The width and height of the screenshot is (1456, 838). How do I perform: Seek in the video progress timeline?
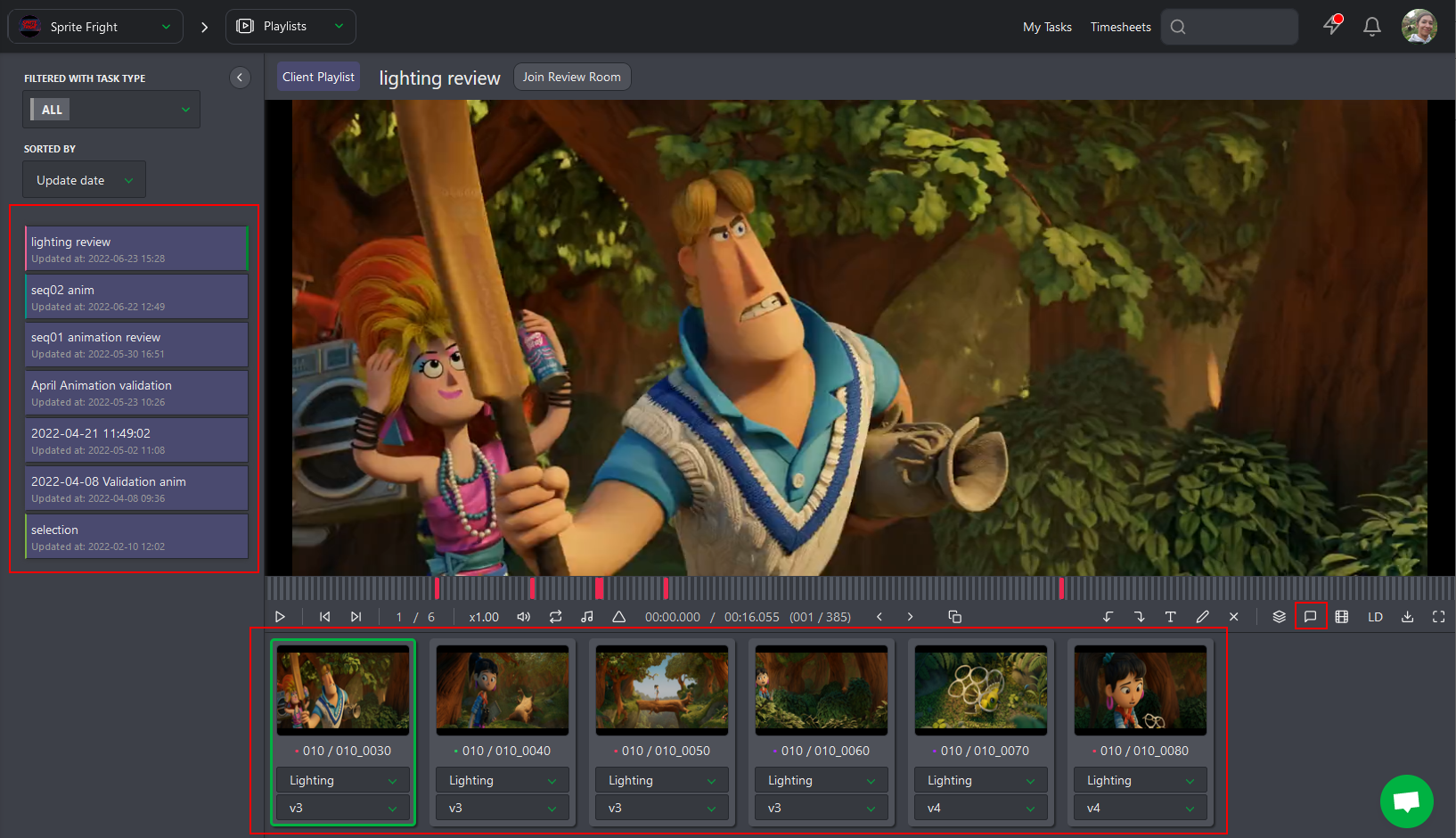pyautogui.click(x=860, y=587)
